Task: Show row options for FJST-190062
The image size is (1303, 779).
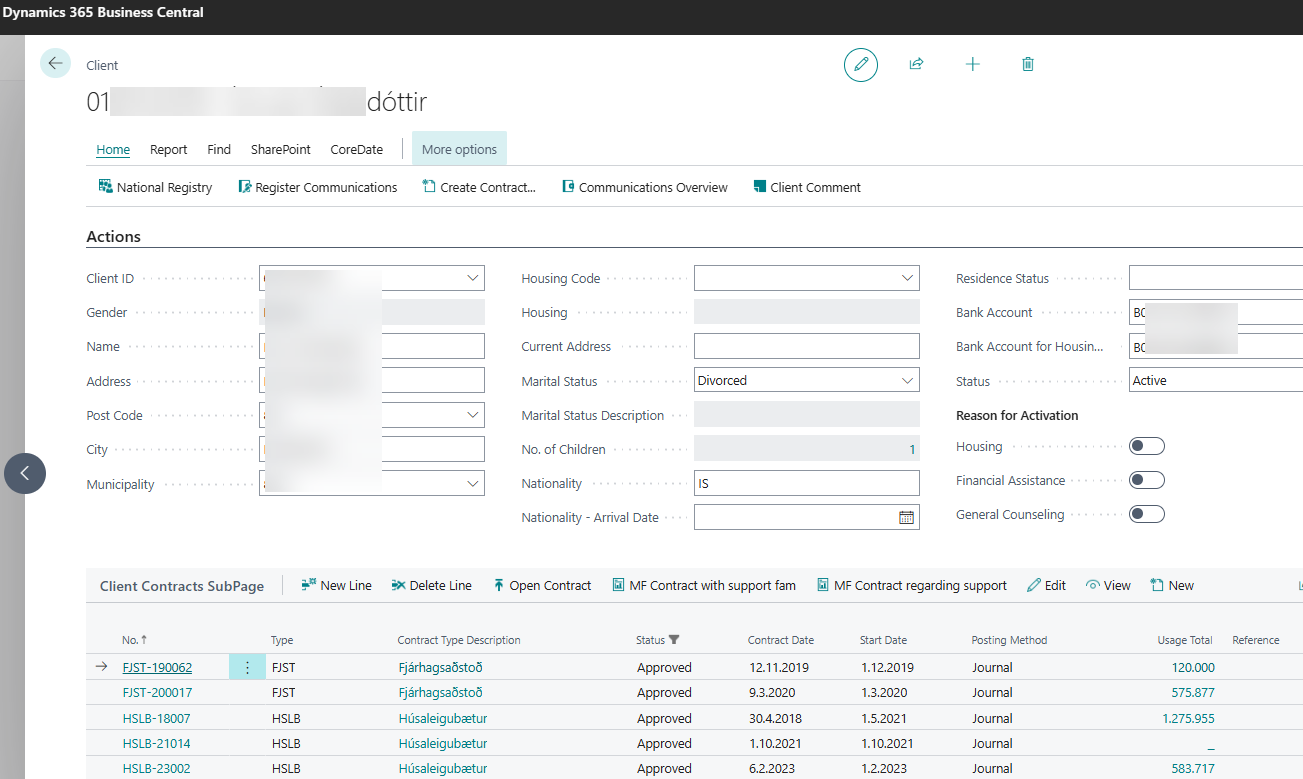Action: pos(247,668)
